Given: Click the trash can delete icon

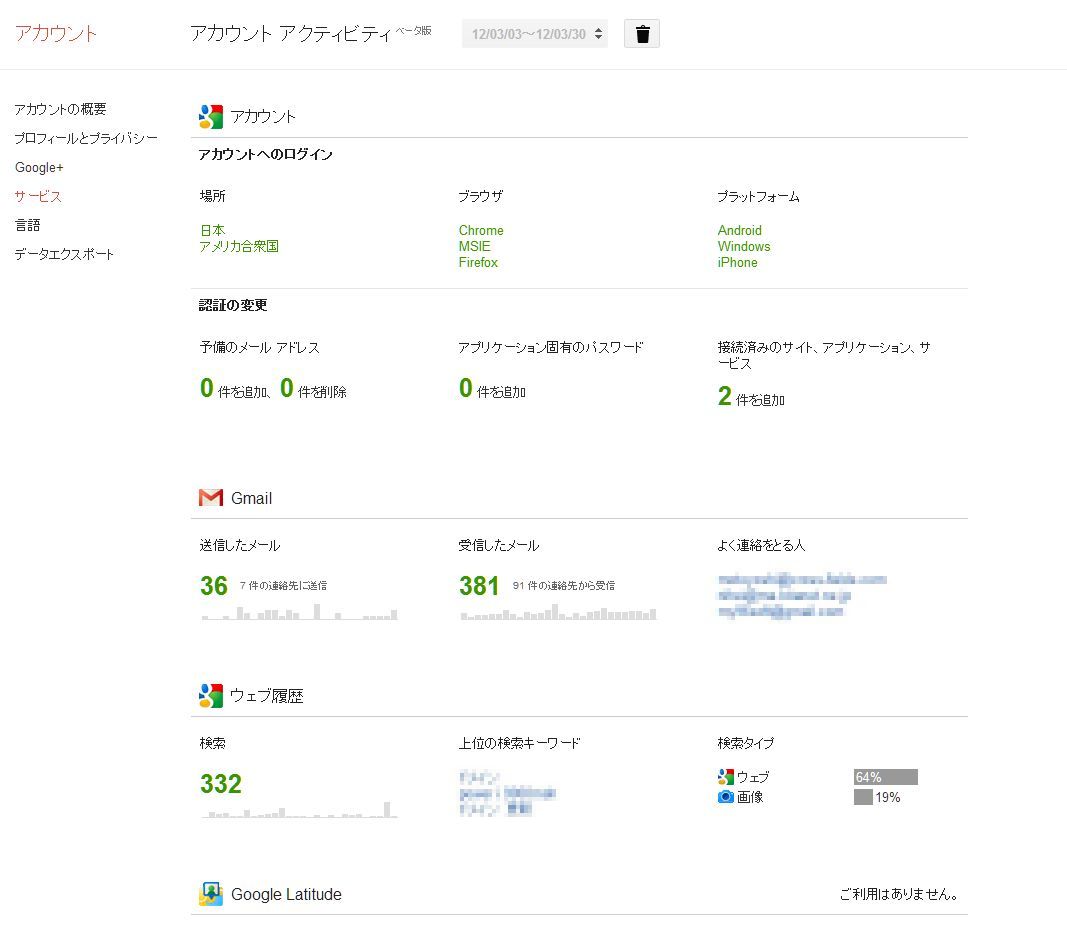Looking at the screenshot, I should pos(642,34).
